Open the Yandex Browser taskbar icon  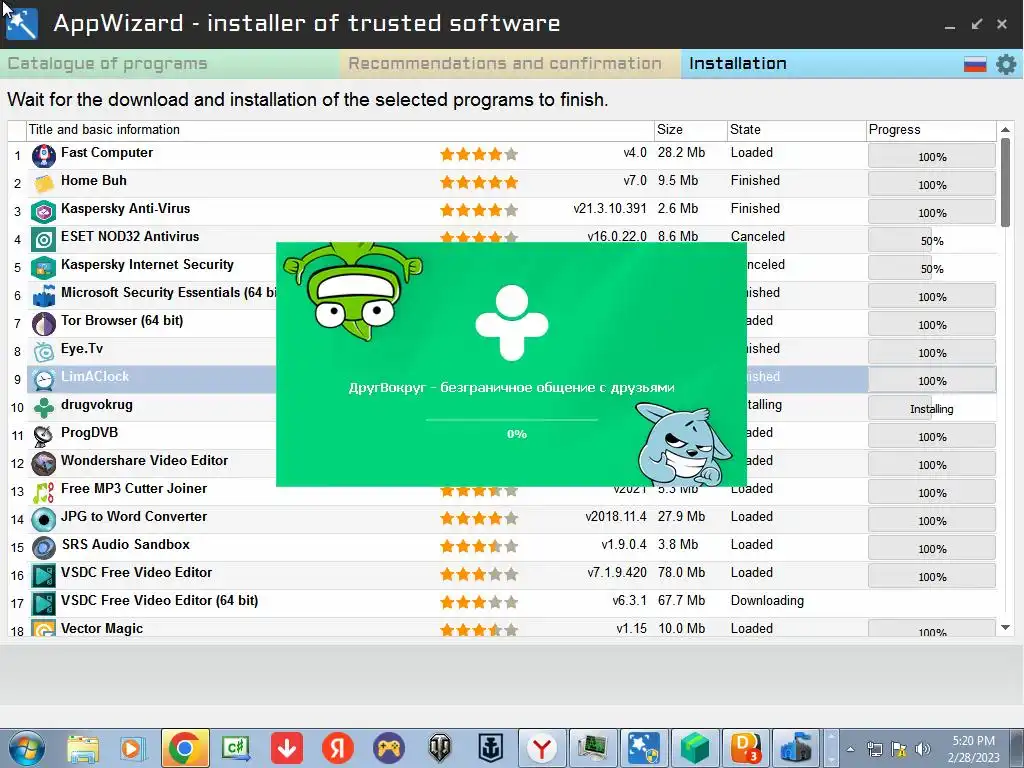coord(541,748)
